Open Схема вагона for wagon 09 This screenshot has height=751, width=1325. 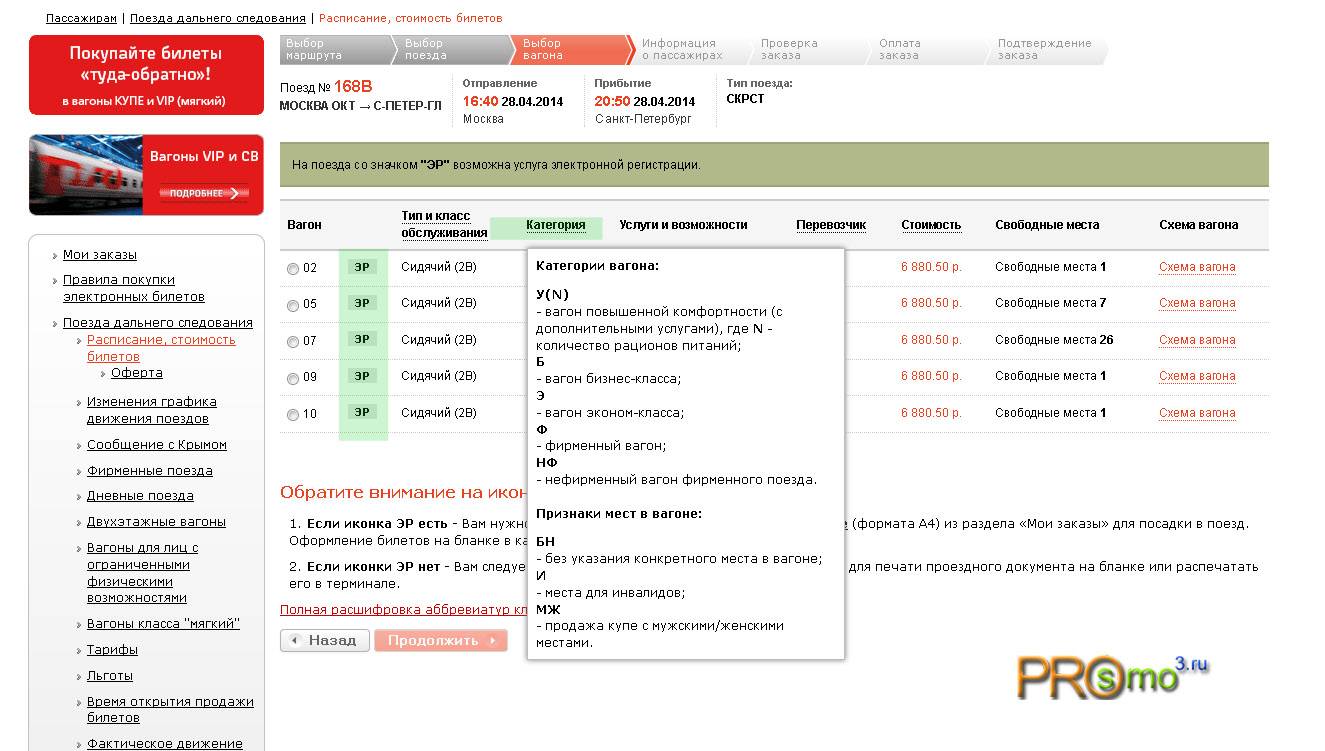(x=1197, y=376)
